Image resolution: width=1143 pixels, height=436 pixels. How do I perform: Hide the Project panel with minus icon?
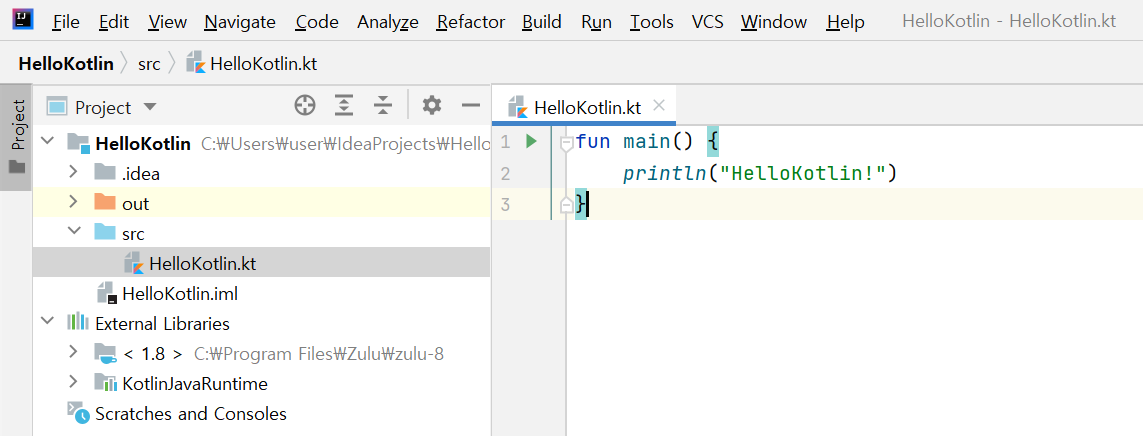click(x=471, y=106)
